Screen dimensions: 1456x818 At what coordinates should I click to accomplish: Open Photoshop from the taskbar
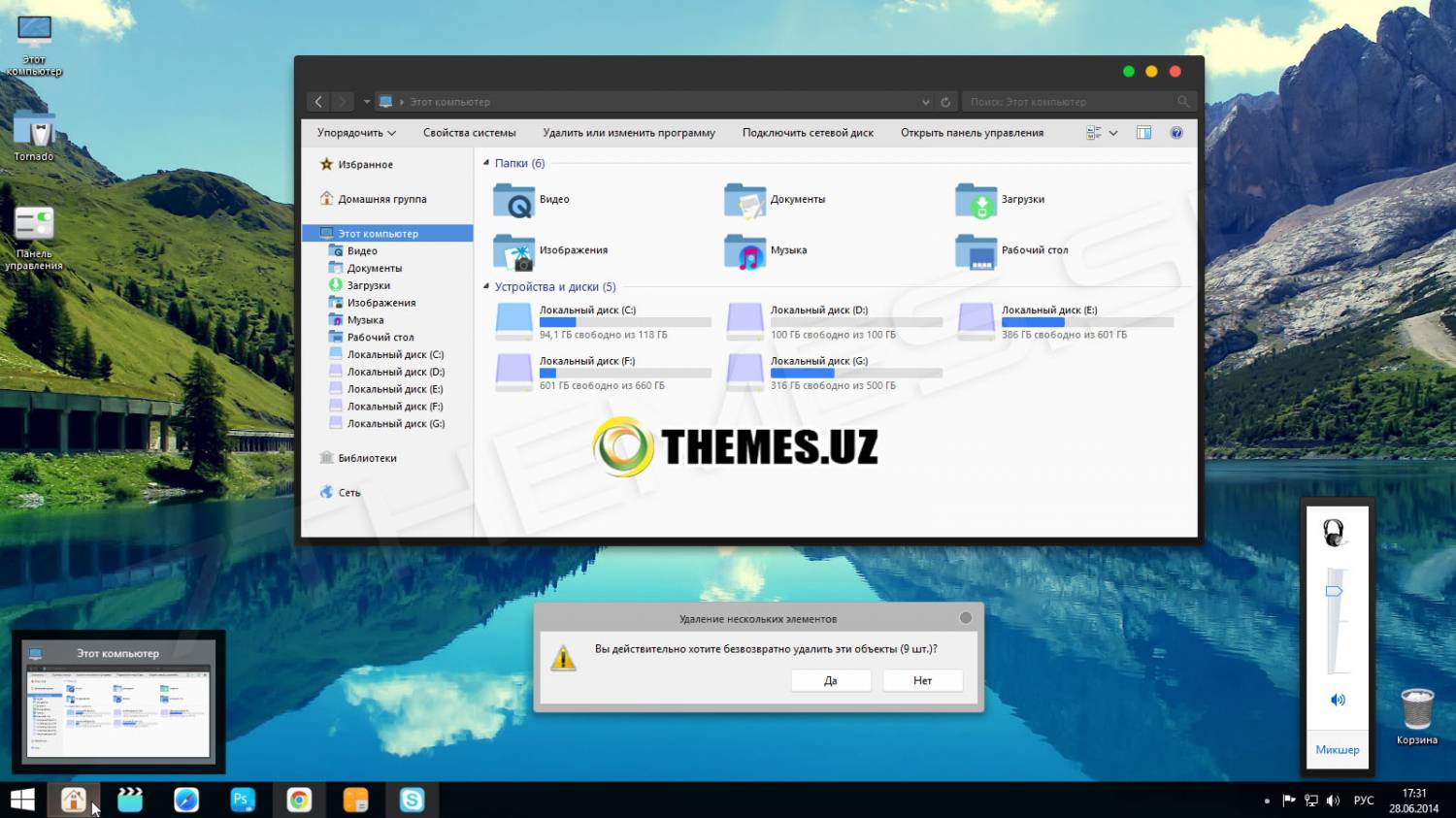coord(242,800)
